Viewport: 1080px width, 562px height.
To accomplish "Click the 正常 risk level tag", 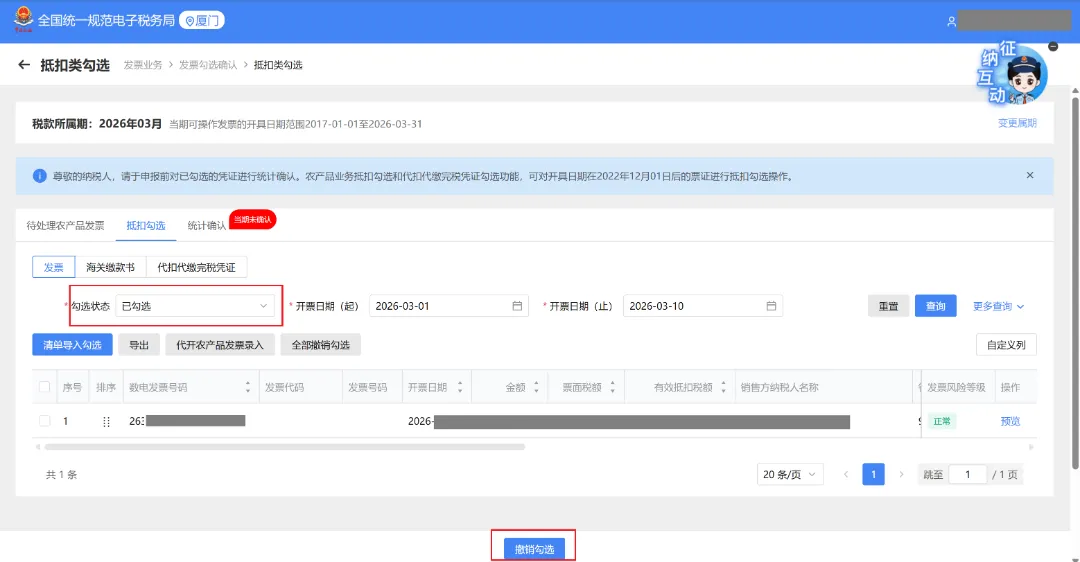I will [942, 422].
